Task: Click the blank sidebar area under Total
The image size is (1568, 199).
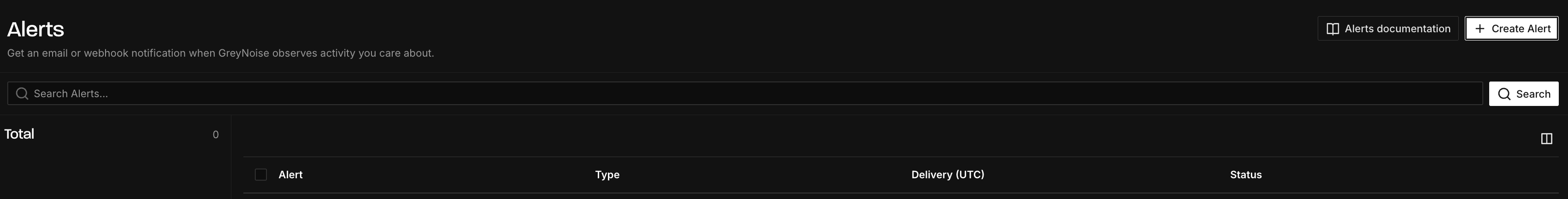Action: (115, 174)
